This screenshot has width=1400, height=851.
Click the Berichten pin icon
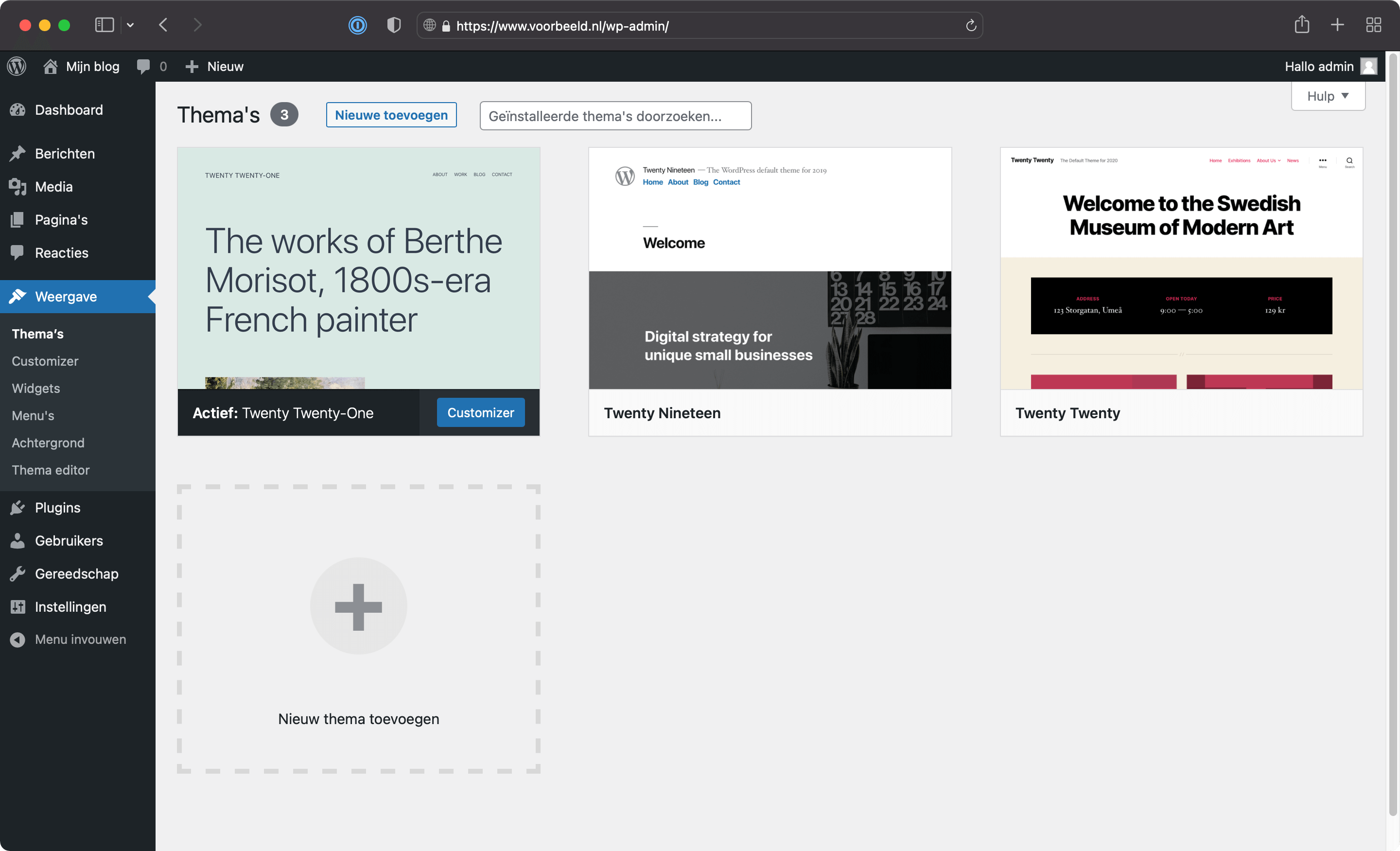pyautogui.click(x=17, y=154)
